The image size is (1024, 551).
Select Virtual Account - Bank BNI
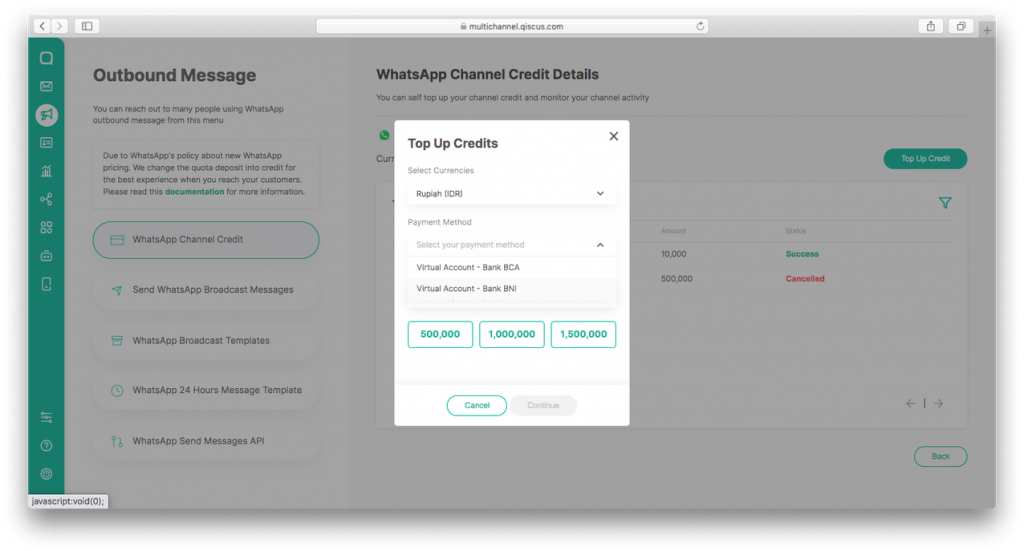coord(511,289)
